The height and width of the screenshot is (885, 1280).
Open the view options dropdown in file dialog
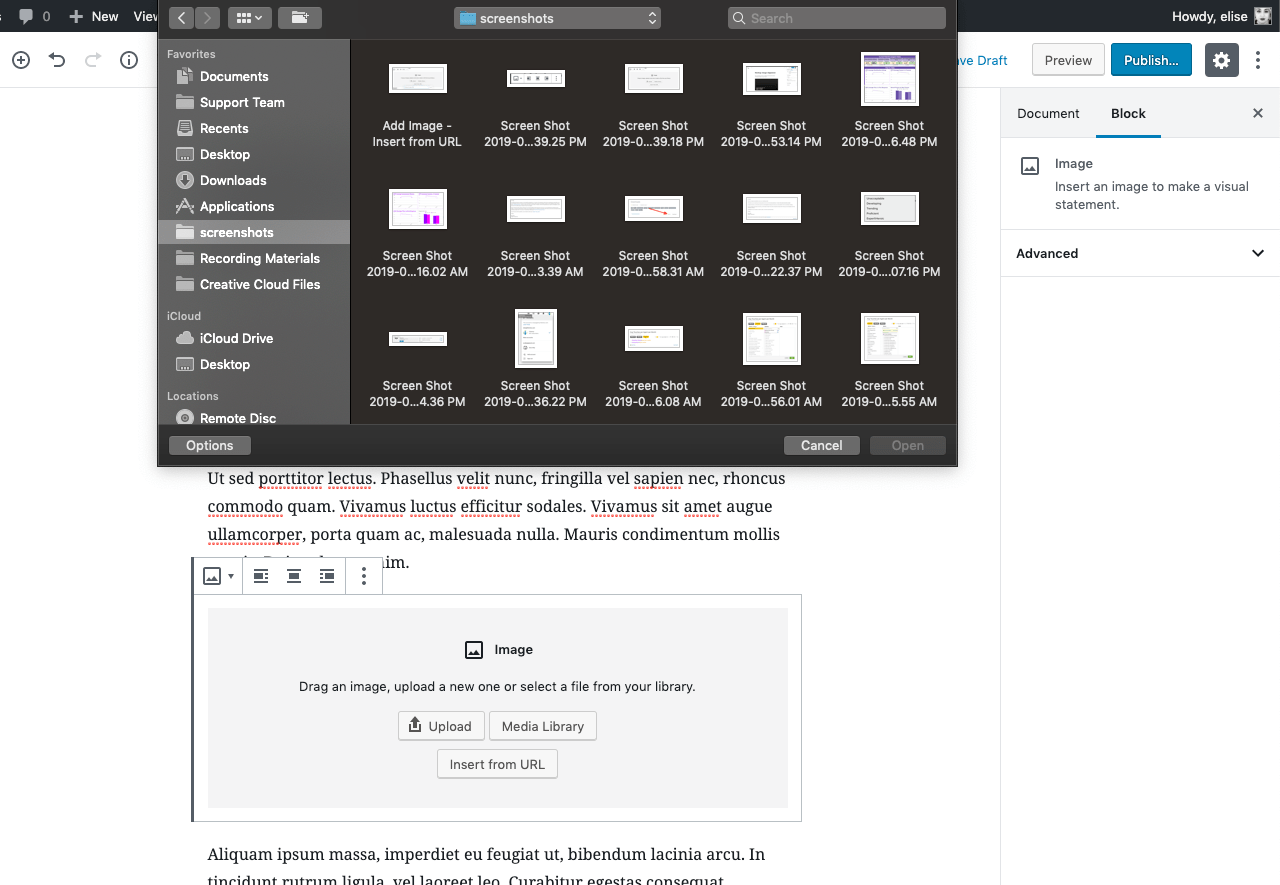tap(248, 17)
